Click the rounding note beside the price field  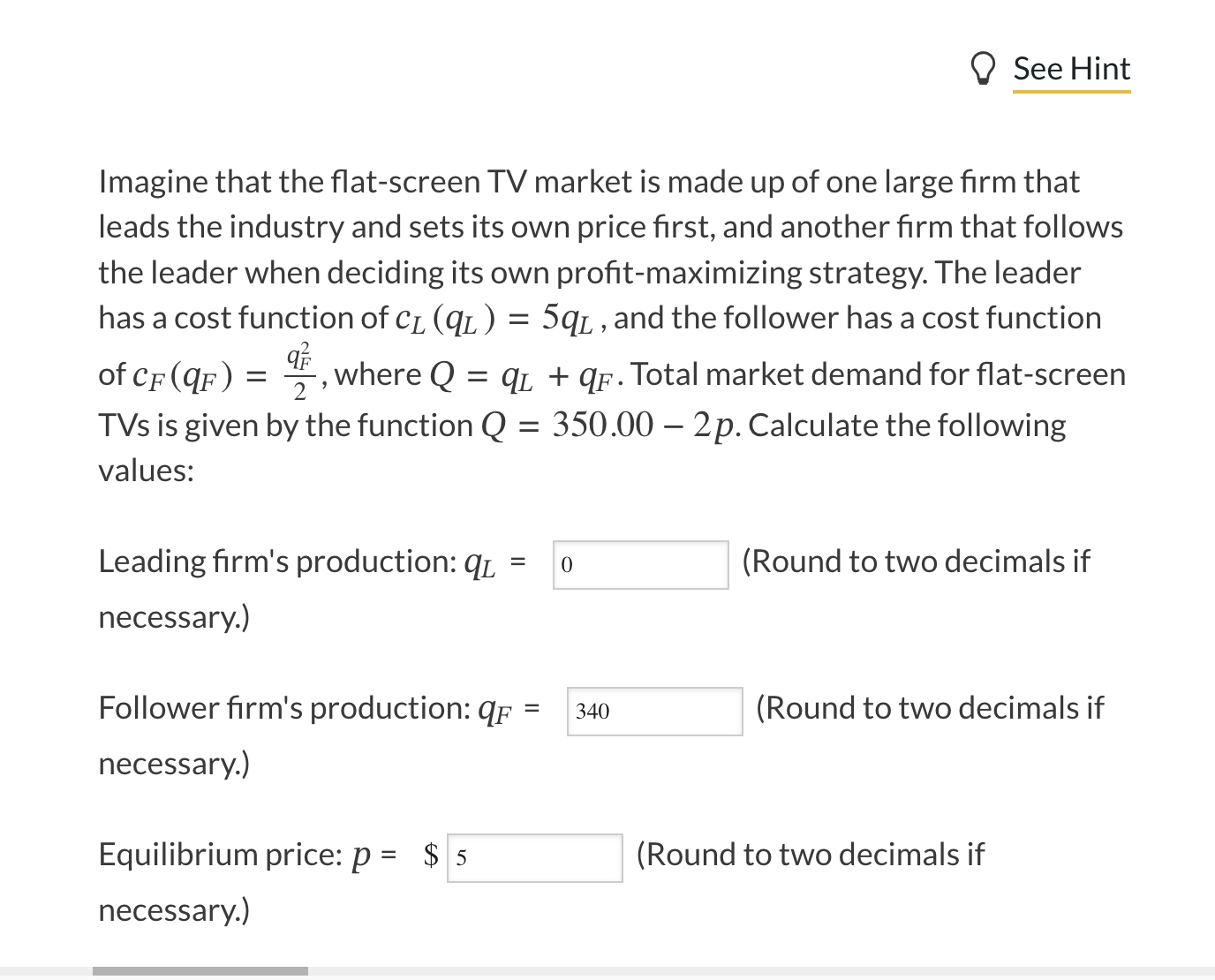coord(810,855)
